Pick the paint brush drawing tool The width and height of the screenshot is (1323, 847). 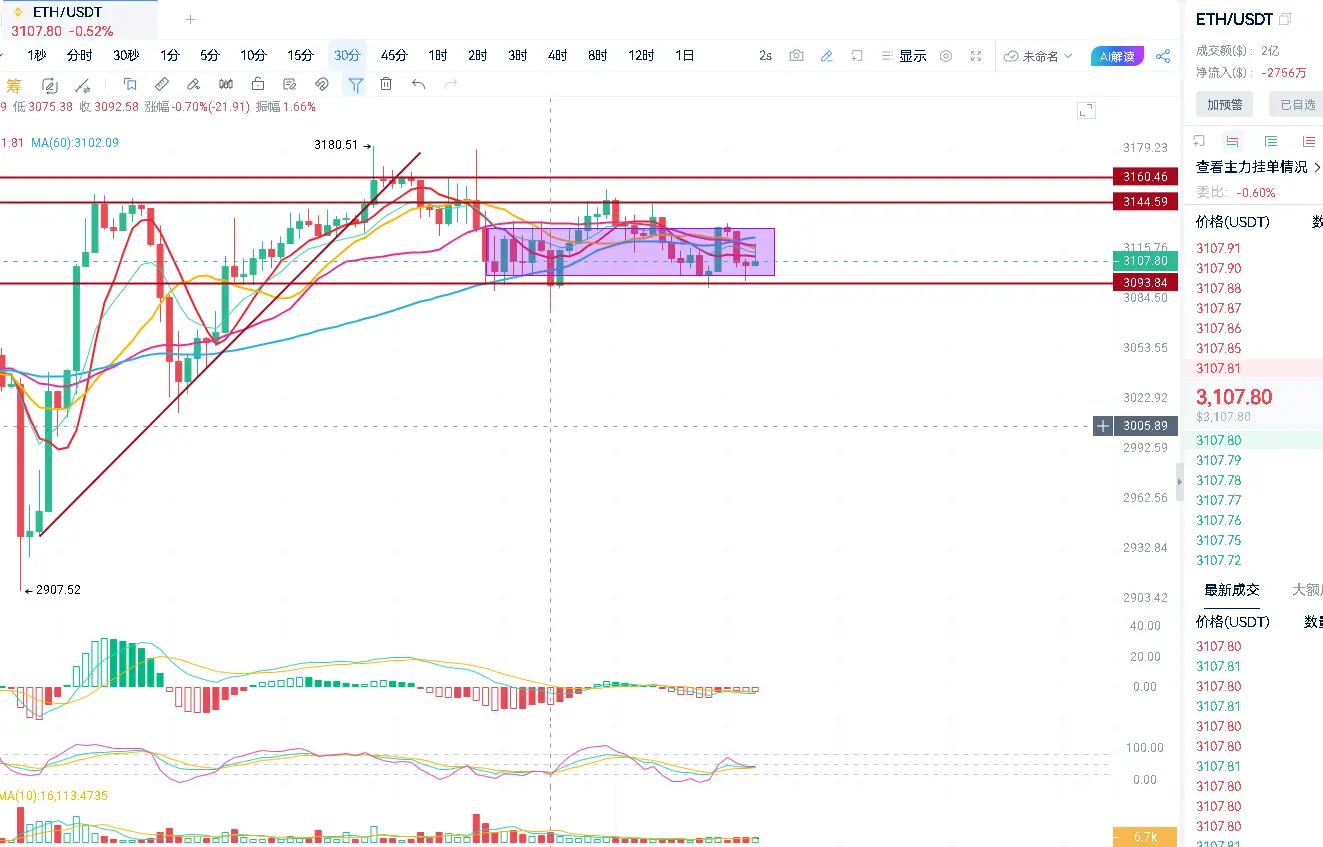point(194,84)
